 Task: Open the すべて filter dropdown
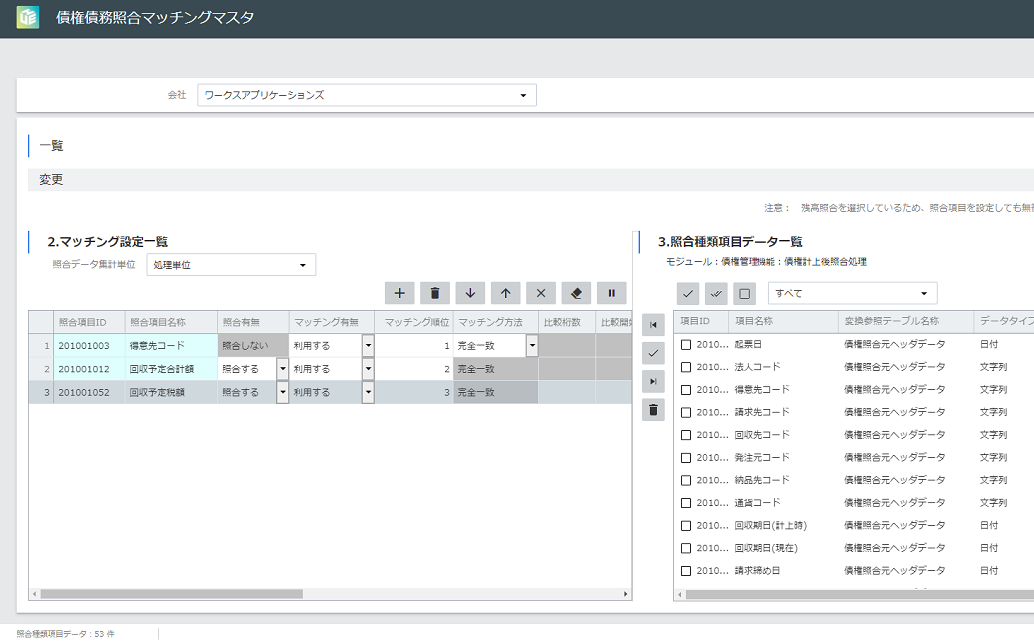[852, 293]
